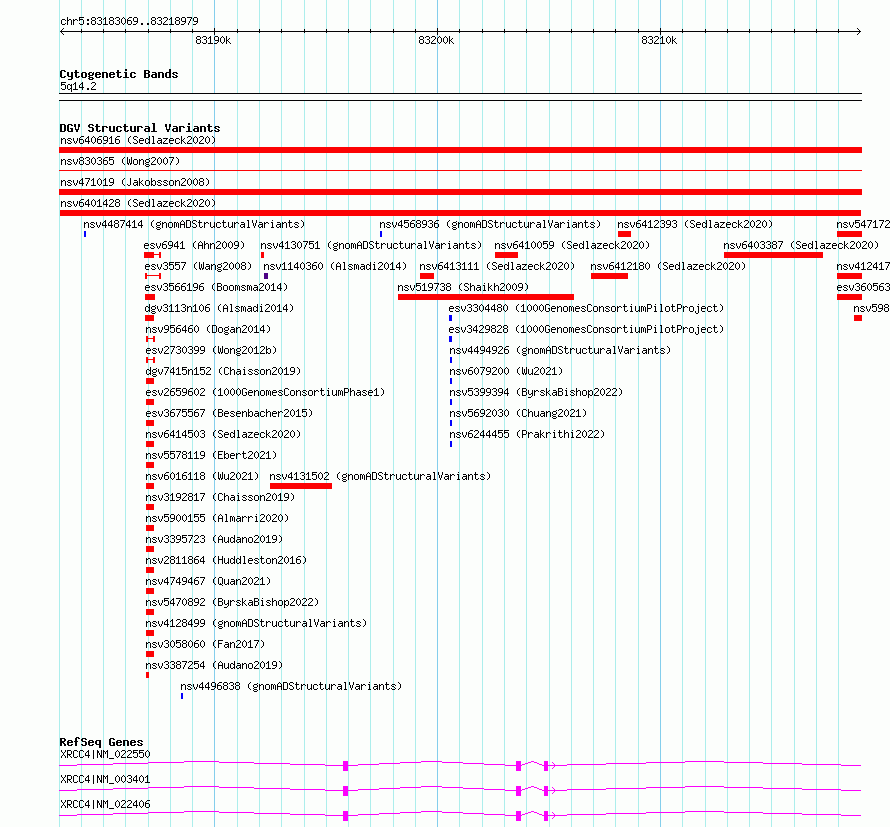This screenshot has width=890, height=827.
Task: Click the nsv4496838 gnomAD variant label
Action: pyautogui.click(x=291, y=686)
